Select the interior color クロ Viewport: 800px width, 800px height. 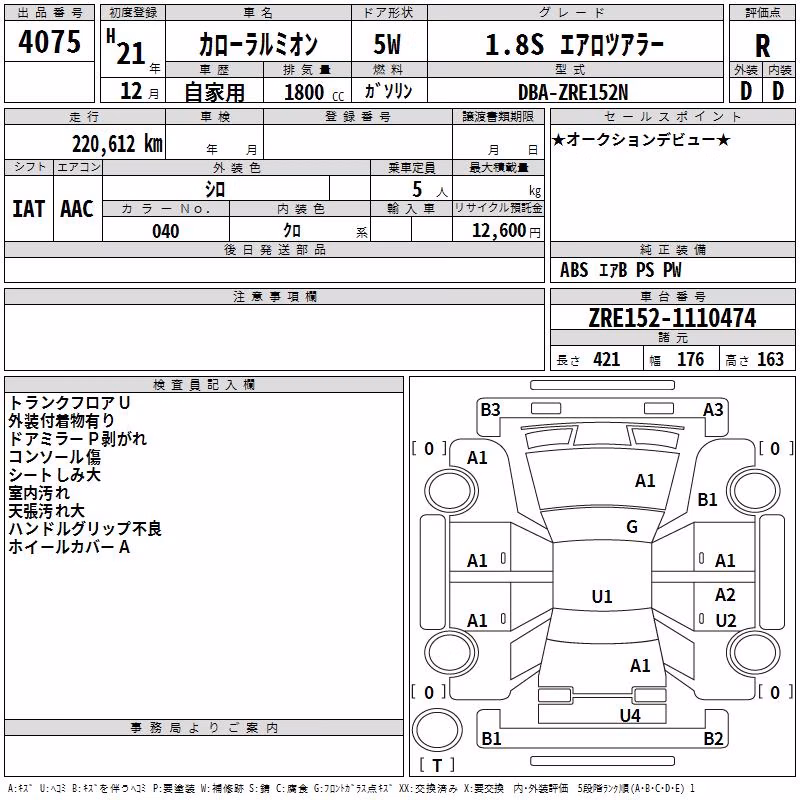[292, 231]
